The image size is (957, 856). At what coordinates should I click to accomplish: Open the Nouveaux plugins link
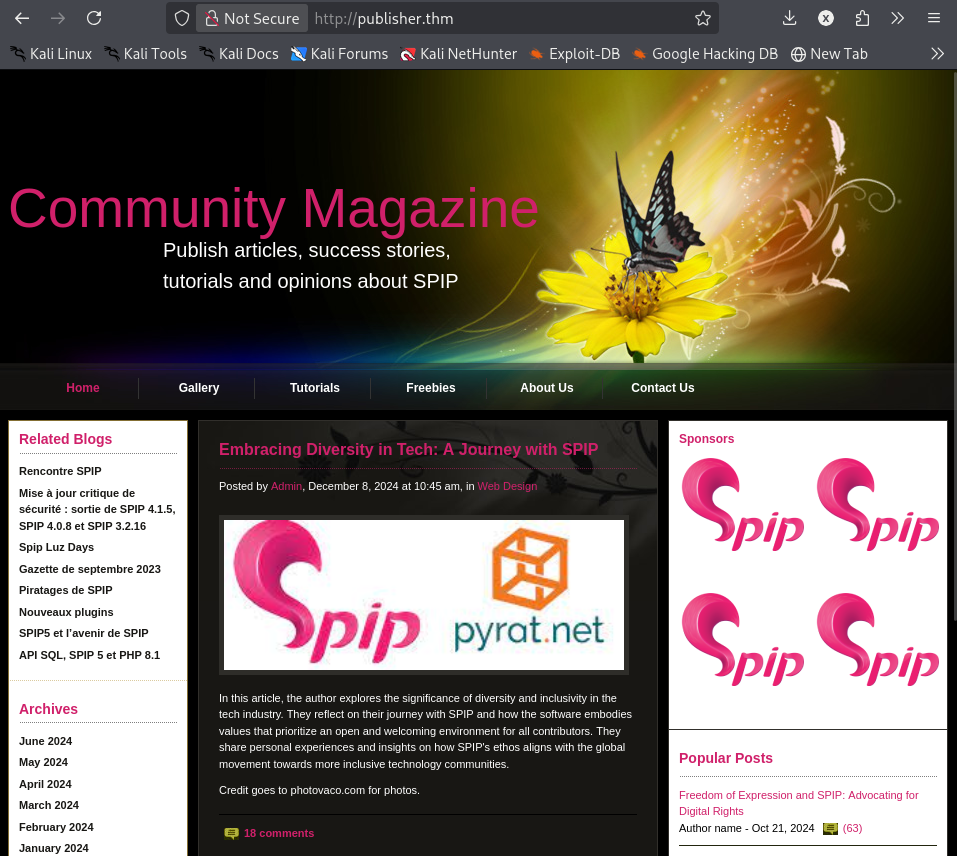tap(66, 612)
